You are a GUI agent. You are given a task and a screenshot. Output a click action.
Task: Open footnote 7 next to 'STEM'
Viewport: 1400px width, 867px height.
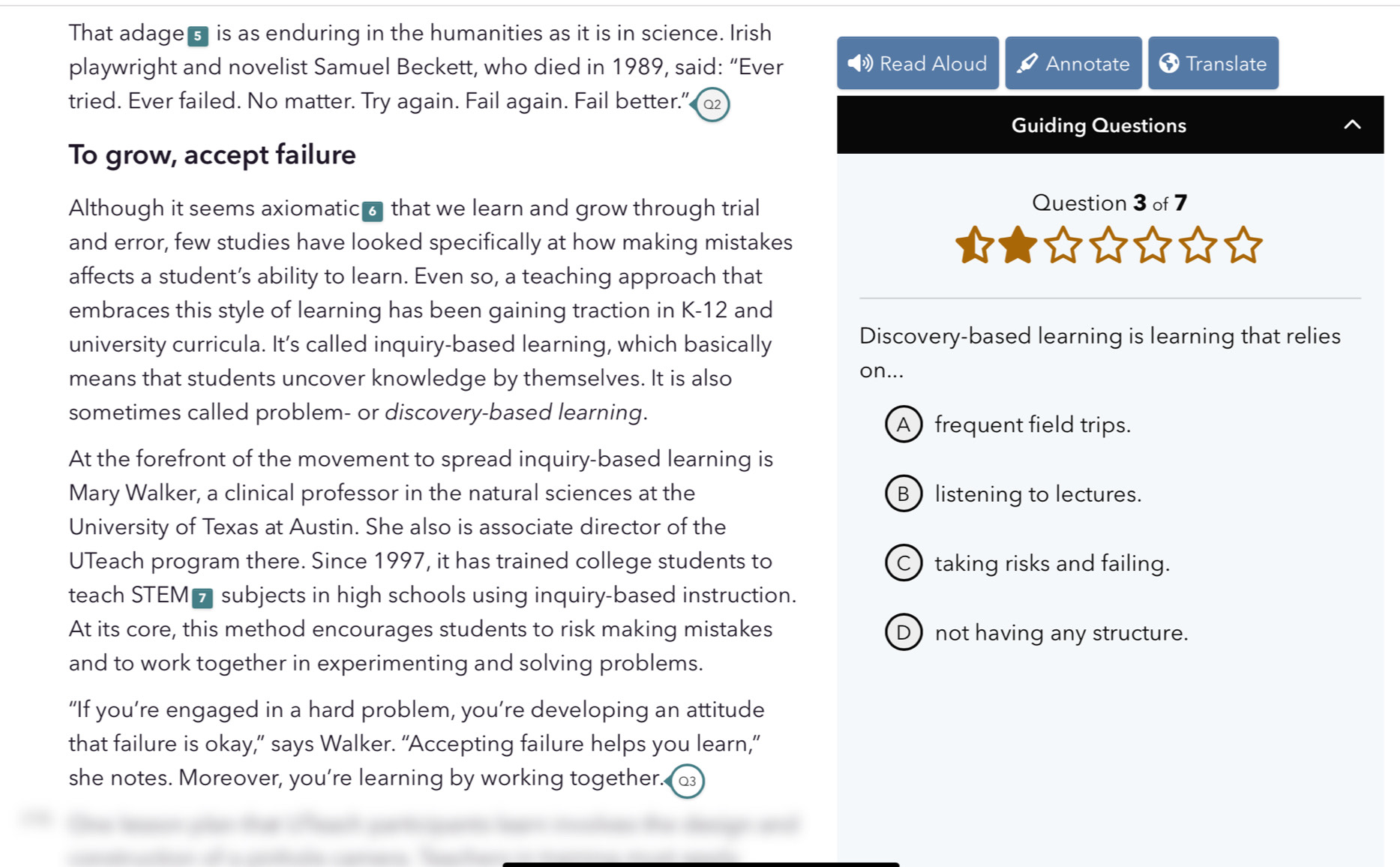202,598
